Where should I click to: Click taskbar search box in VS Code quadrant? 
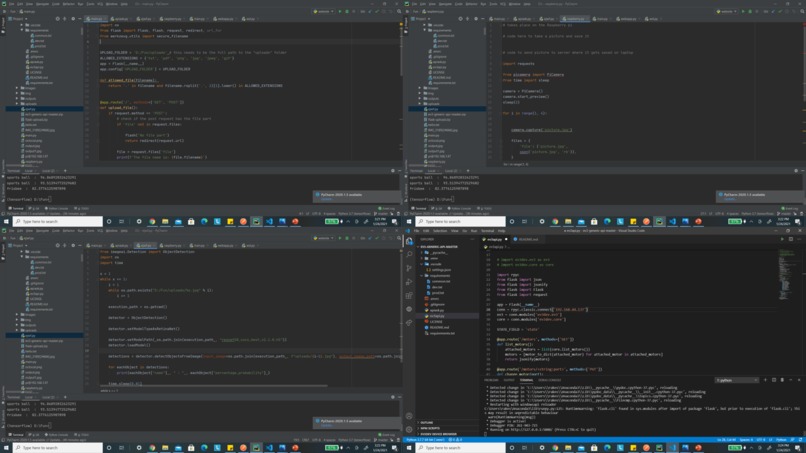coord(461,447)
